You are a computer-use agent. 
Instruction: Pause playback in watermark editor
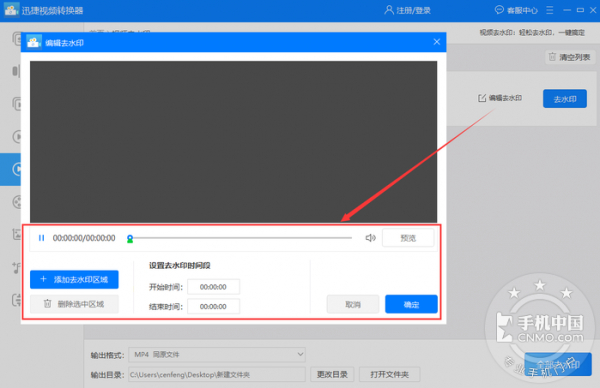tap(41, 238)
